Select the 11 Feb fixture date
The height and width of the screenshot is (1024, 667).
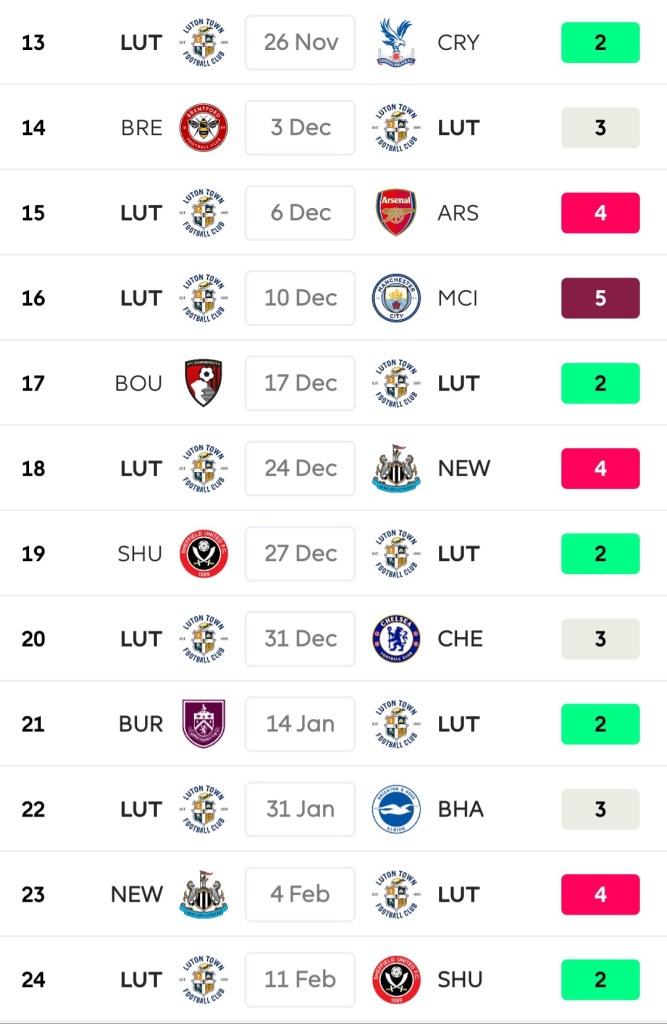pyautogui.click(x=300, y=979)
